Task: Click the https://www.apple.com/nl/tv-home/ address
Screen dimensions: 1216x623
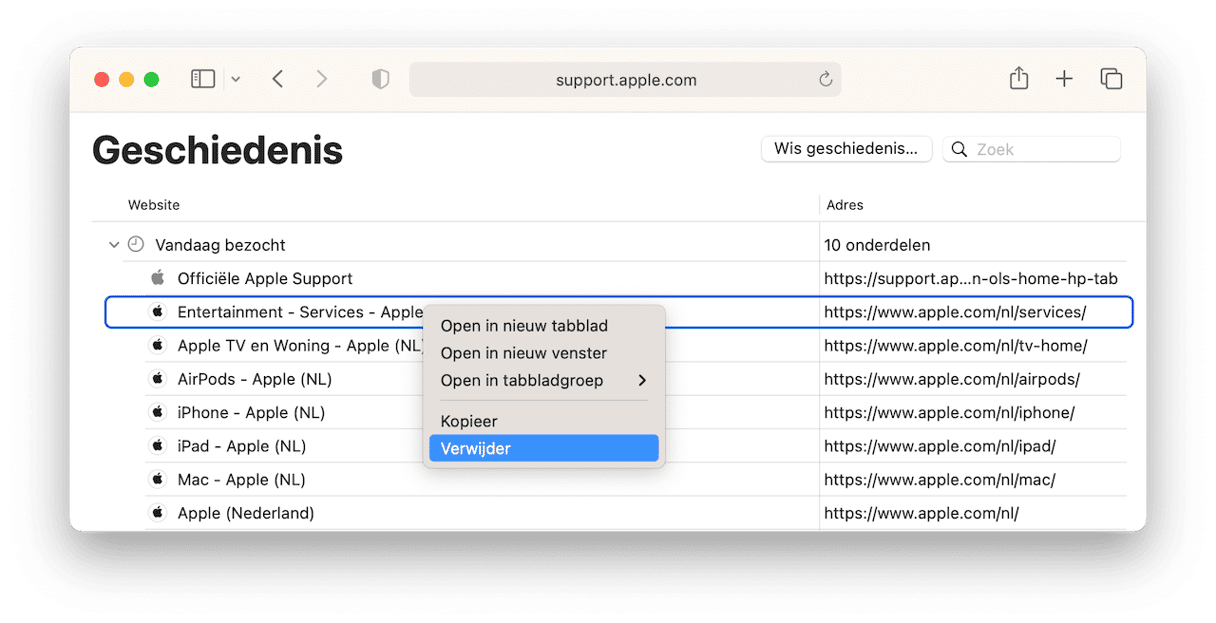Action: (x=955, y=346)
